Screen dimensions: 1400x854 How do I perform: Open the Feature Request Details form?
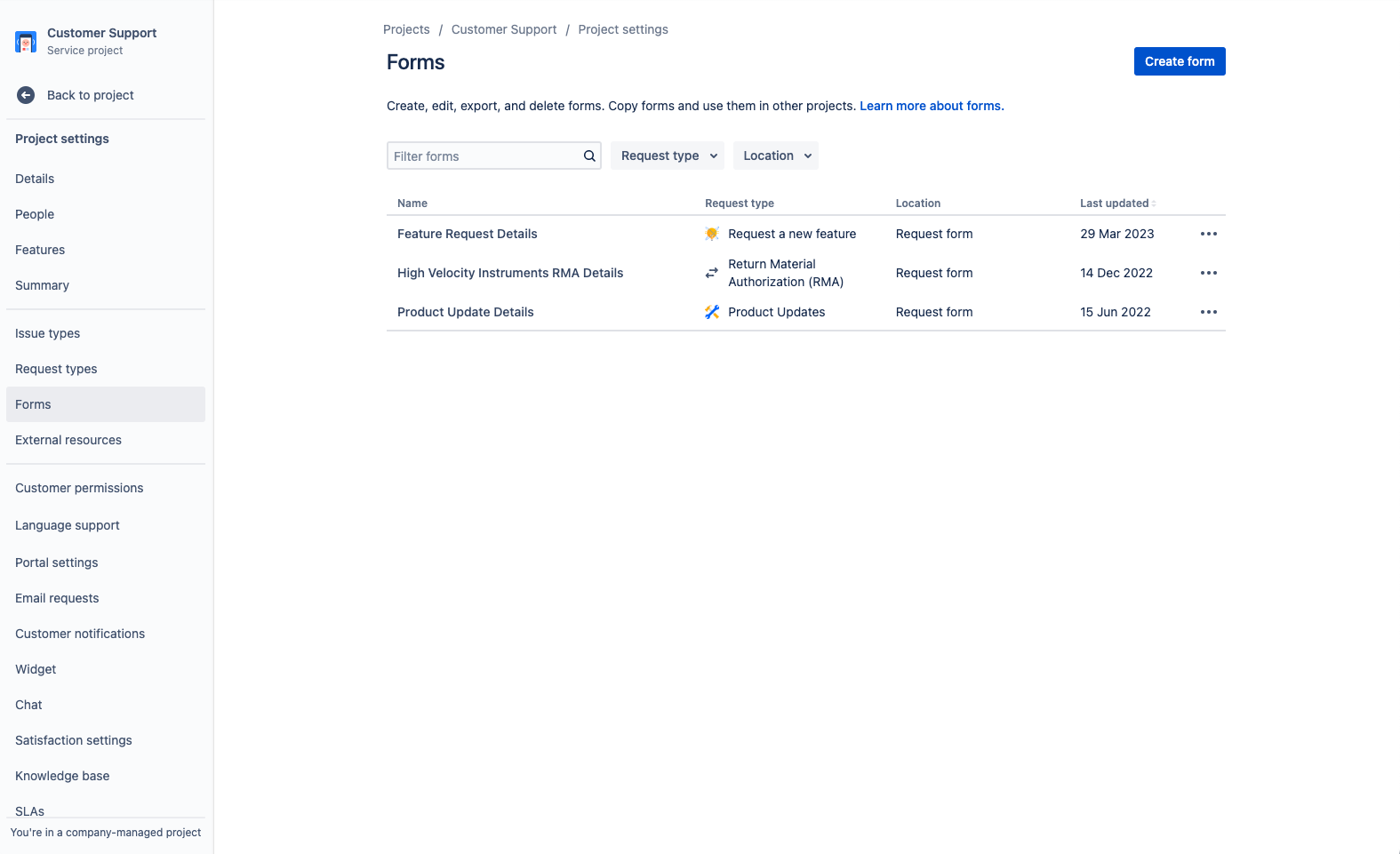(468, 234)
